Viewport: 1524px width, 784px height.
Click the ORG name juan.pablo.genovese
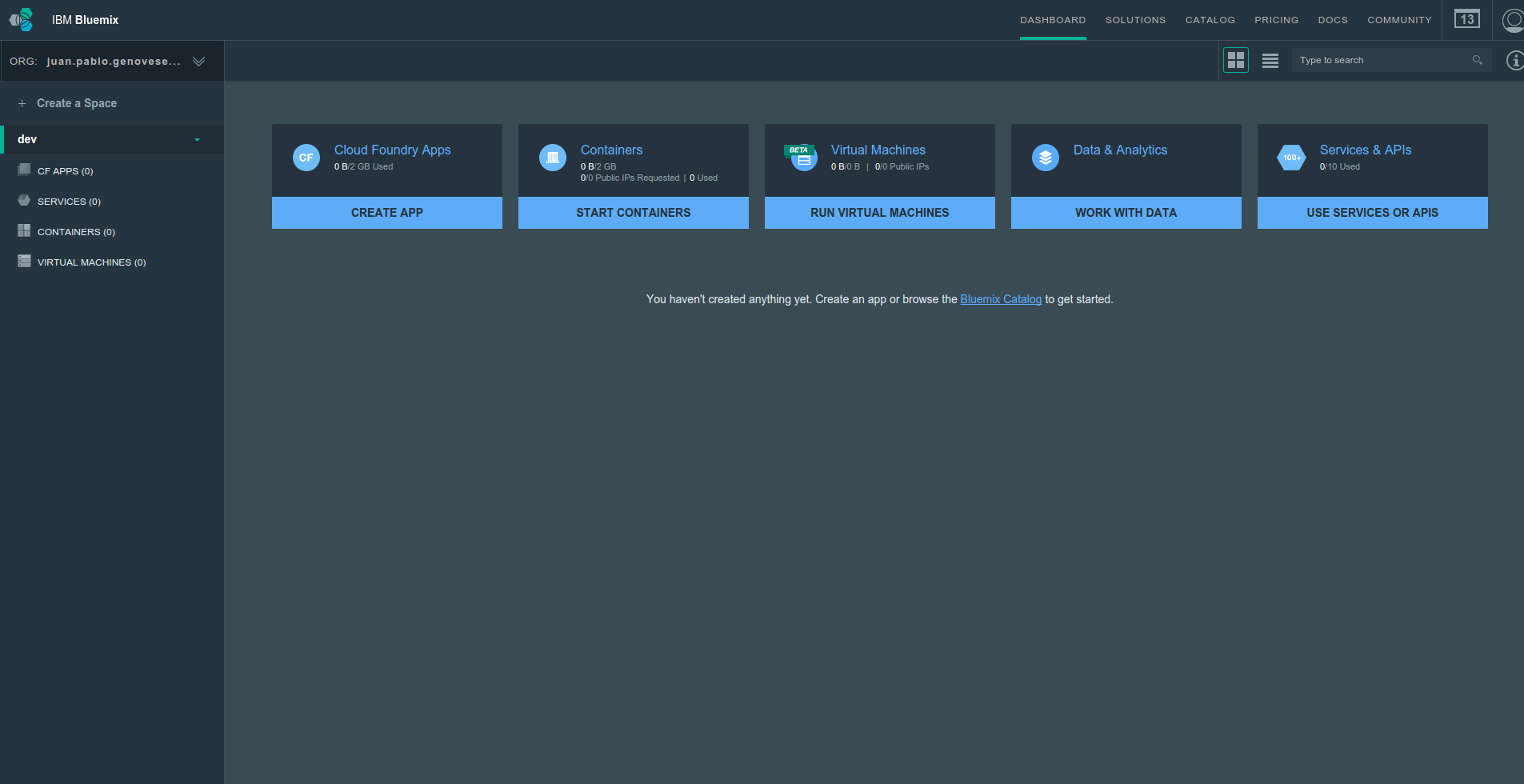[x=114, y=62]
